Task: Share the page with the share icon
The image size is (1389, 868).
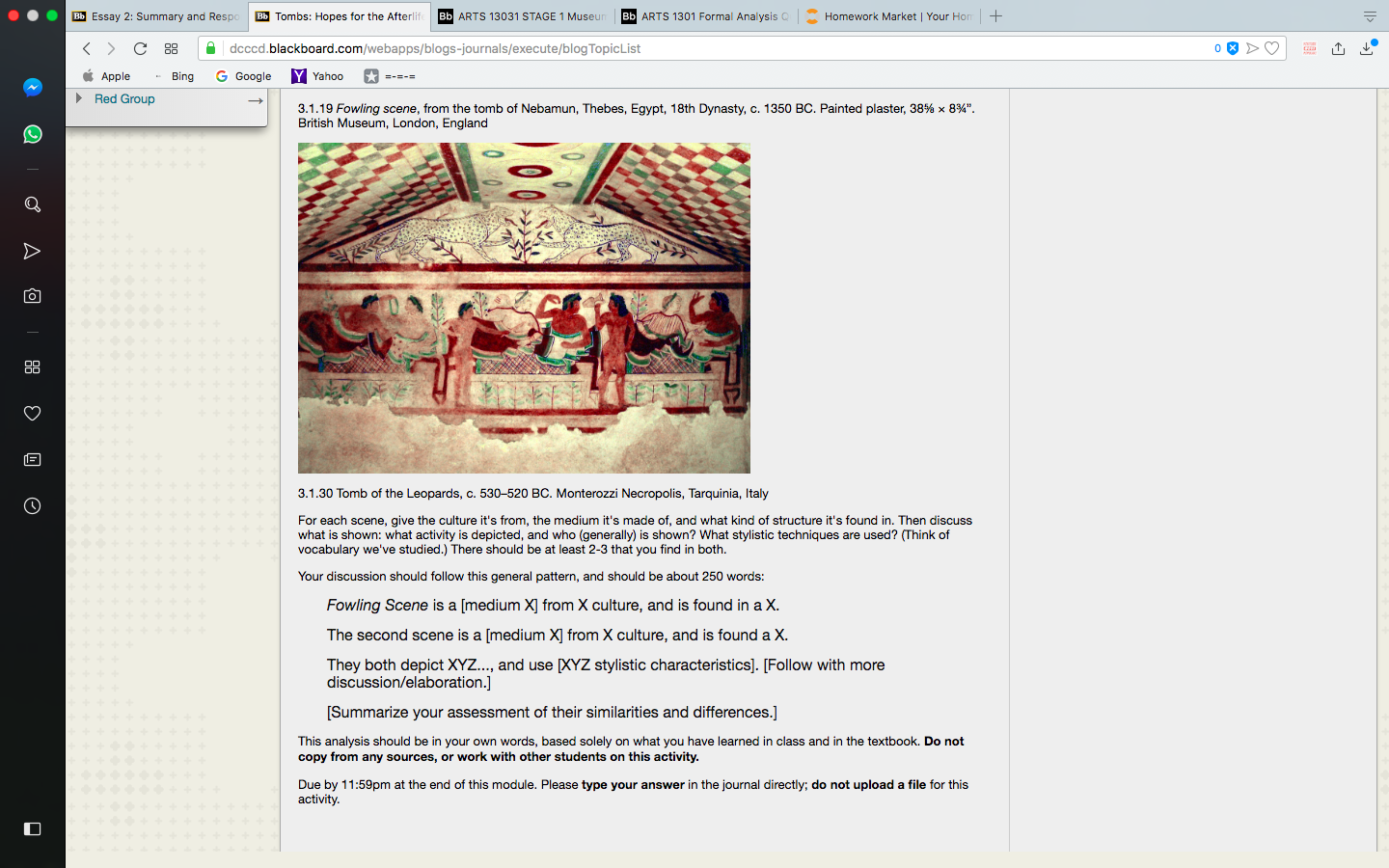Action: click(1338, 48)
